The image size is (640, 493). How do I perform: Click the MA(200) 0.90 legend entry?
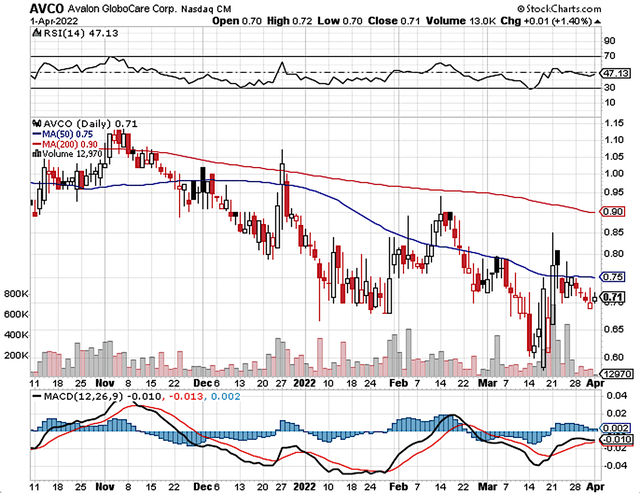coord(65,144)
